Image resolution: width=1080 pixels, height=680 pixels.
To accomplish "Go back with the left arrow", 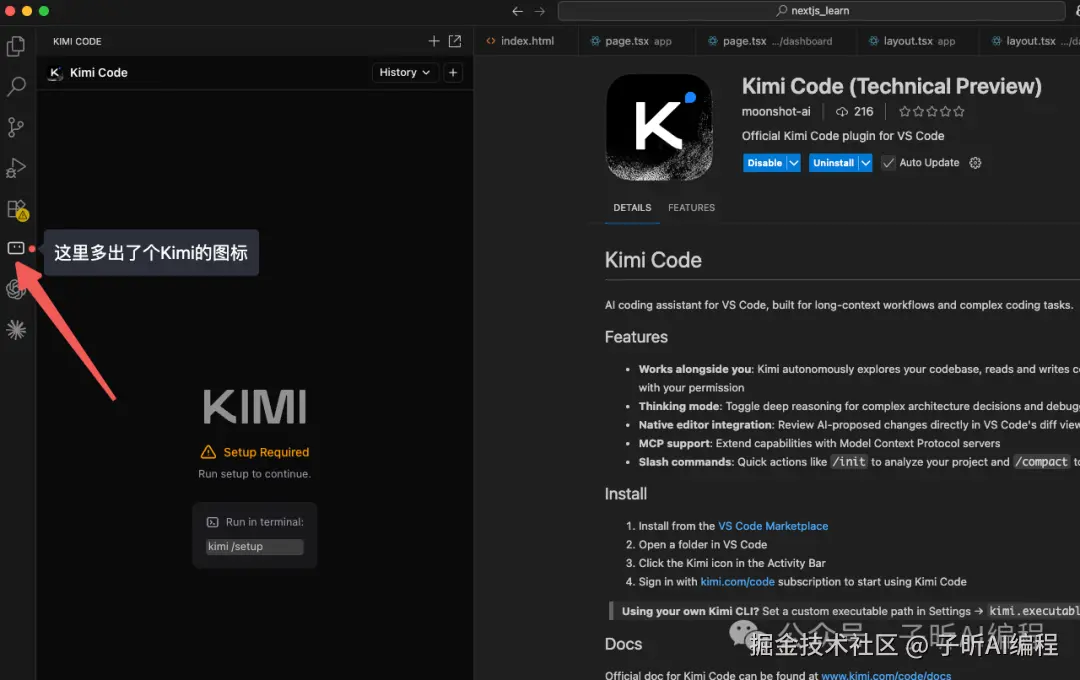I will click(x=517, y=11).
